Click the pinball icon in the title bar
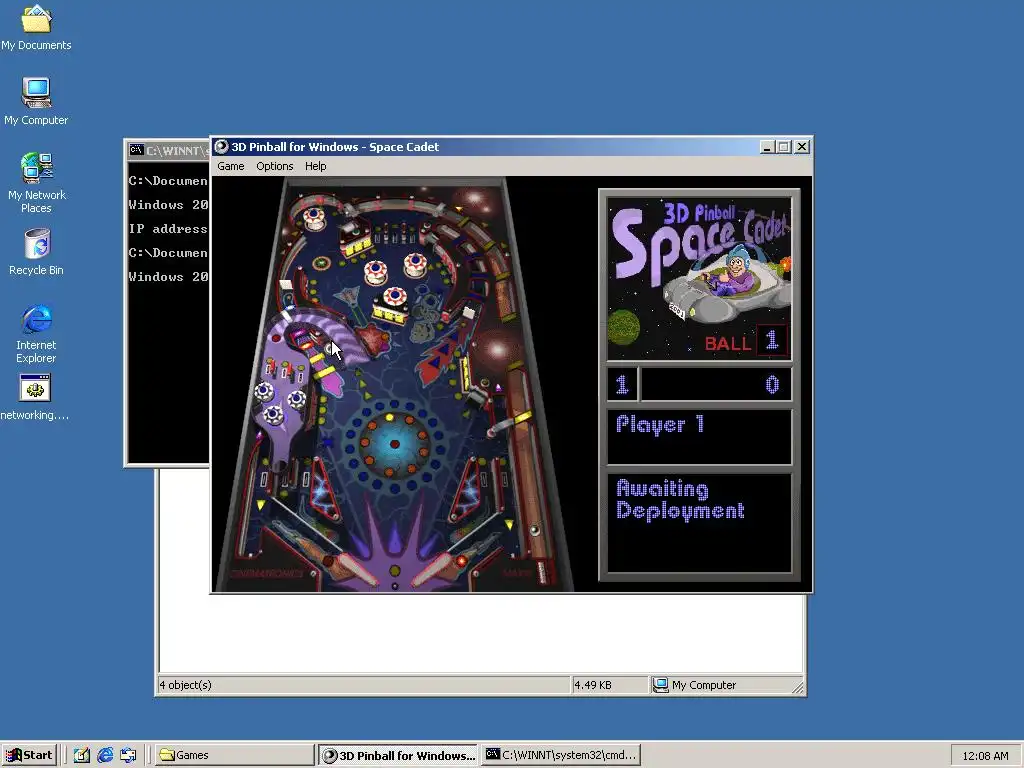 [x=221, y=146]
